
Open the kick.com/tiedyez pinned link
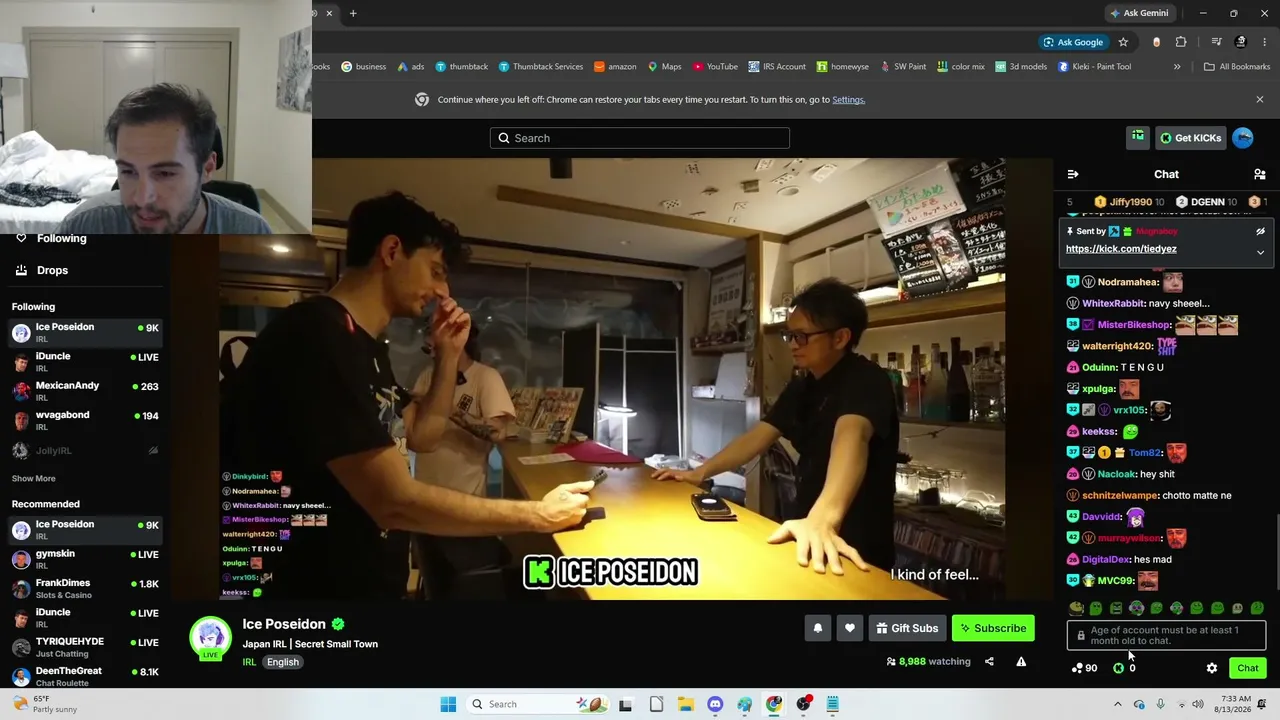(x=1121, y=249)
